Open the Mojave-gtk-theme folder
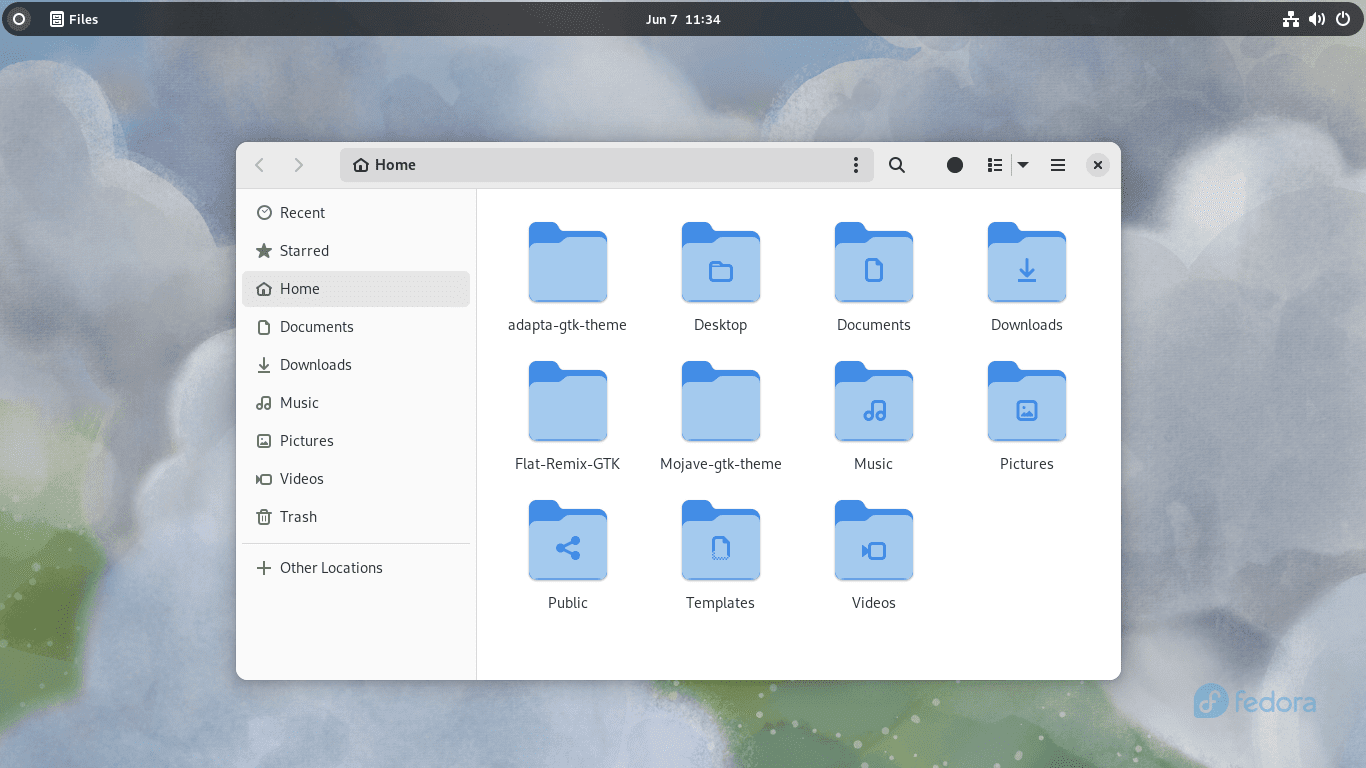 [x=720, y=402]
